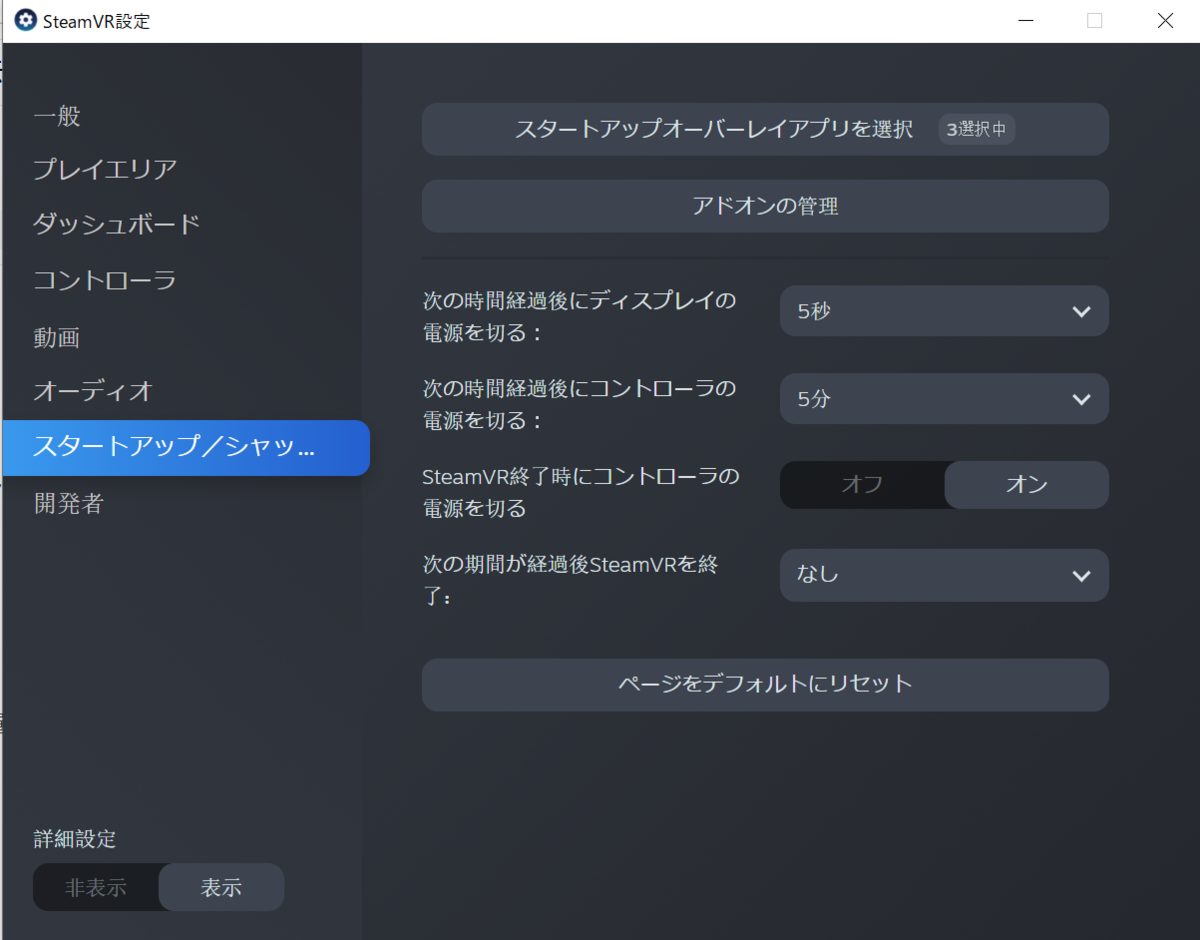Open the オーディオ settings
Screen dimensions: 1200x940
point(93,391)
